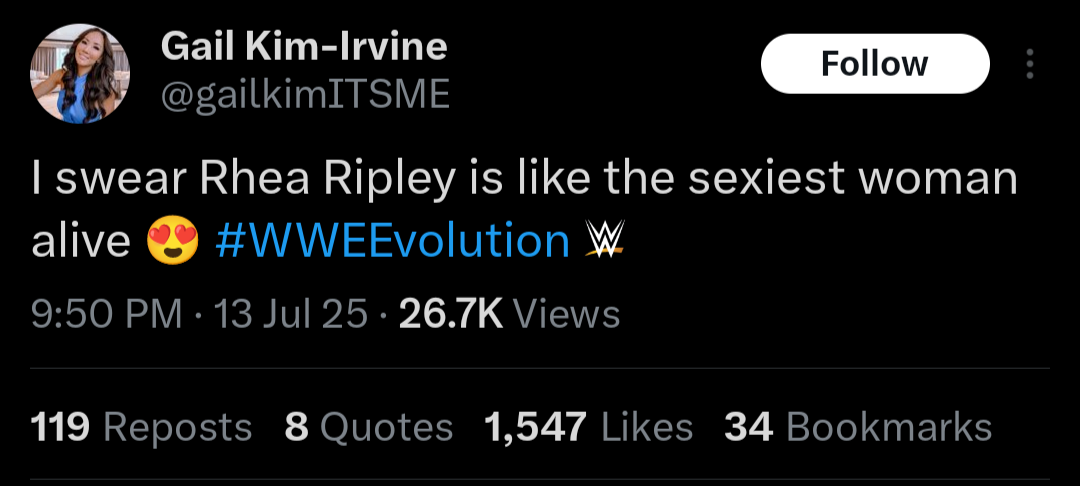This screenshot has height=486, width=1080.
Task: Click the WWE logo emoji
Action: (605, 238)
